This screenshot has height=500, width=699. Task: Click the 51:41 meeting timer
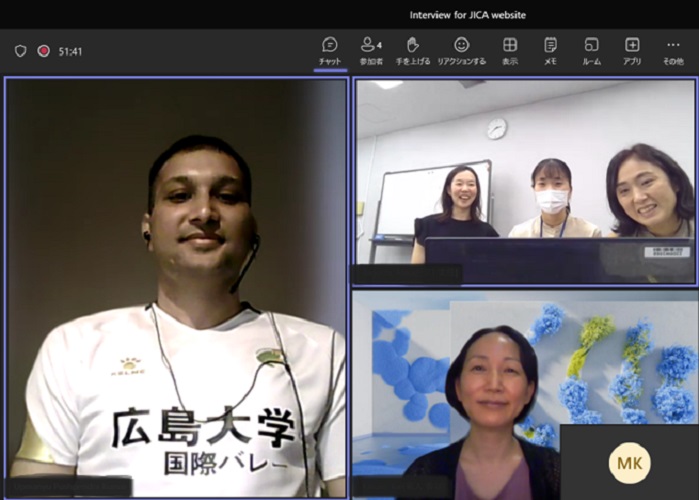click(71, 51)
